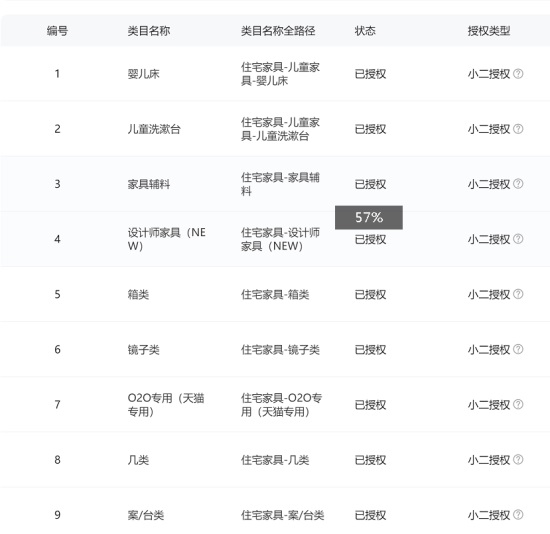Show help icon for 几类 authorization type
Viewport: 550px width, 534px height.
(x=518, y=459)
